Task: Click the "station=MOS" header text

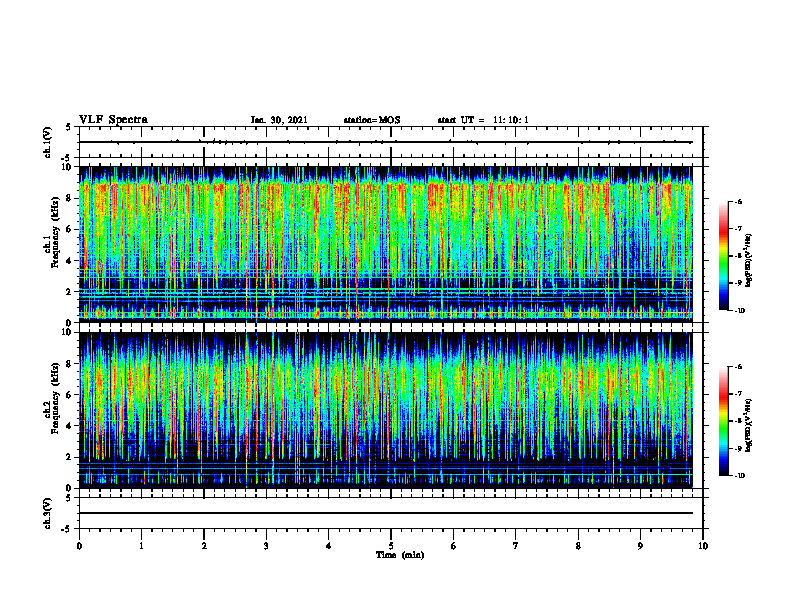Action: [372, 120]
